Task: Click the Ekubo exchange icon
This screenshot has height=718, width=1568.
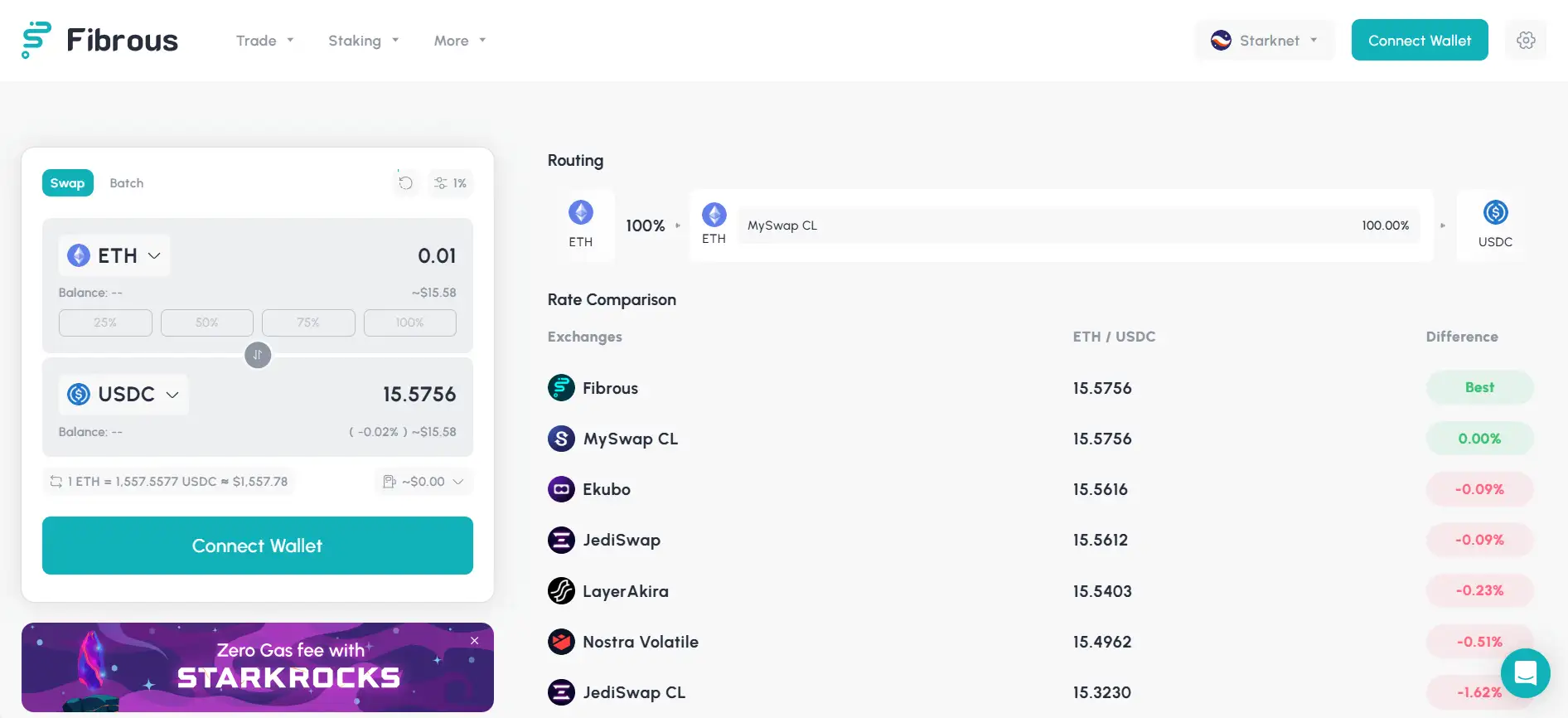Action: point(561,489)
